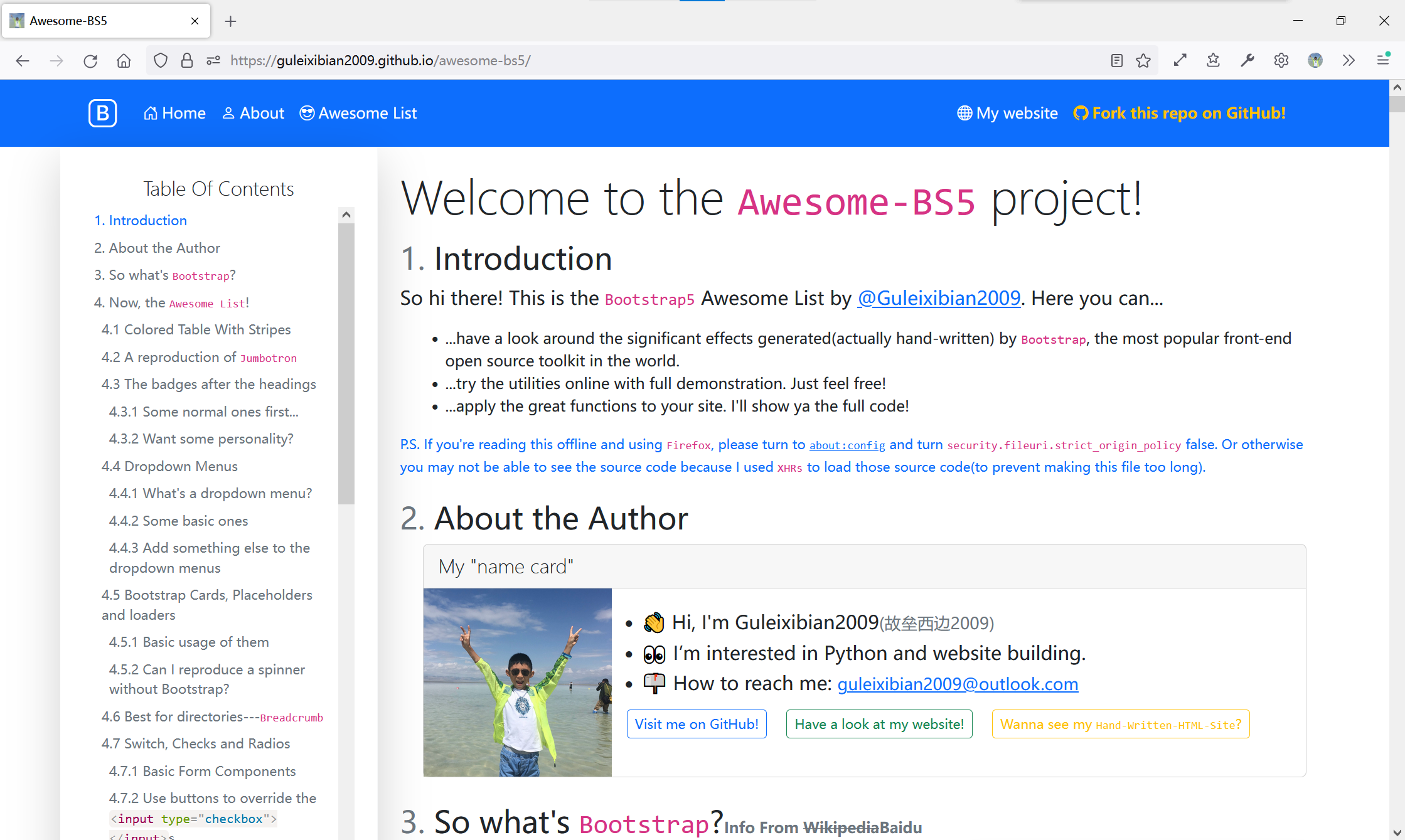This screenshot has height=840, width=1405.
Task: Click the gear settings toolbar icon
Action: [1281, 60]
